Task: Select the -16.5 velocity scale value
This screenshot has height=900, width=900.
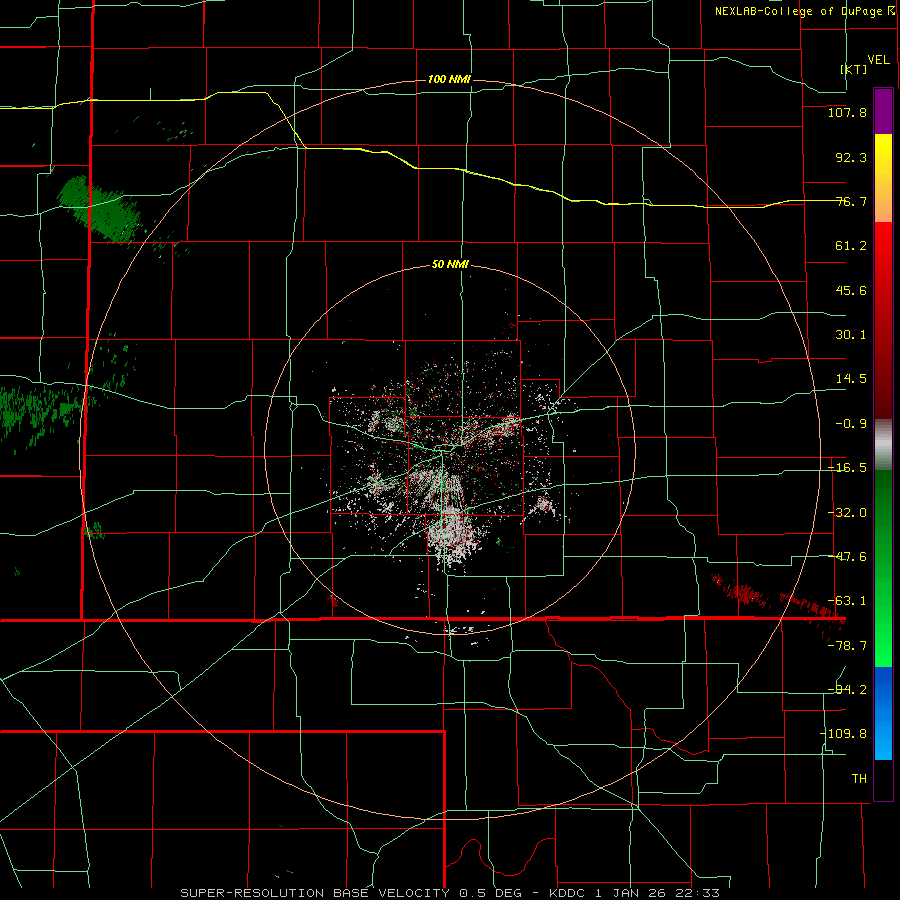Action: [x=847, y=468]
